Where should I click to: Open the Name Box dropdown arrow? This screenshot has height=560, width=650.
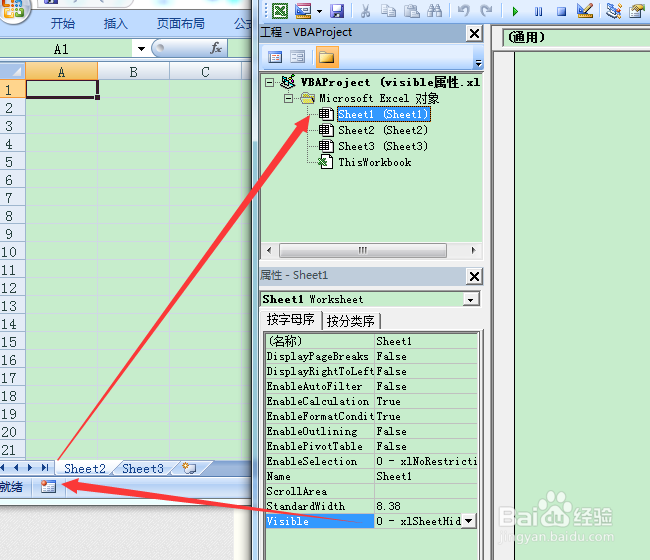point(141,49)
